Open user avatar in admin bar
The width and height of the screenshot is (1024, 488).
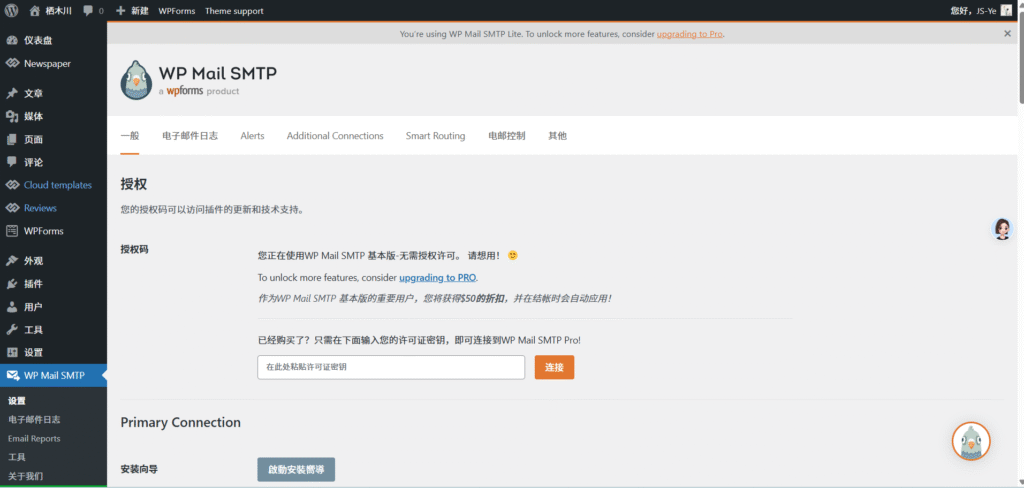point(1006,10)
